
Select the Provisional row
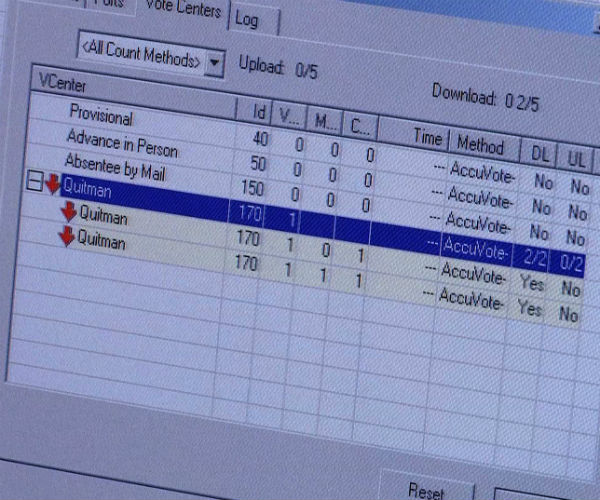point(100,116)
